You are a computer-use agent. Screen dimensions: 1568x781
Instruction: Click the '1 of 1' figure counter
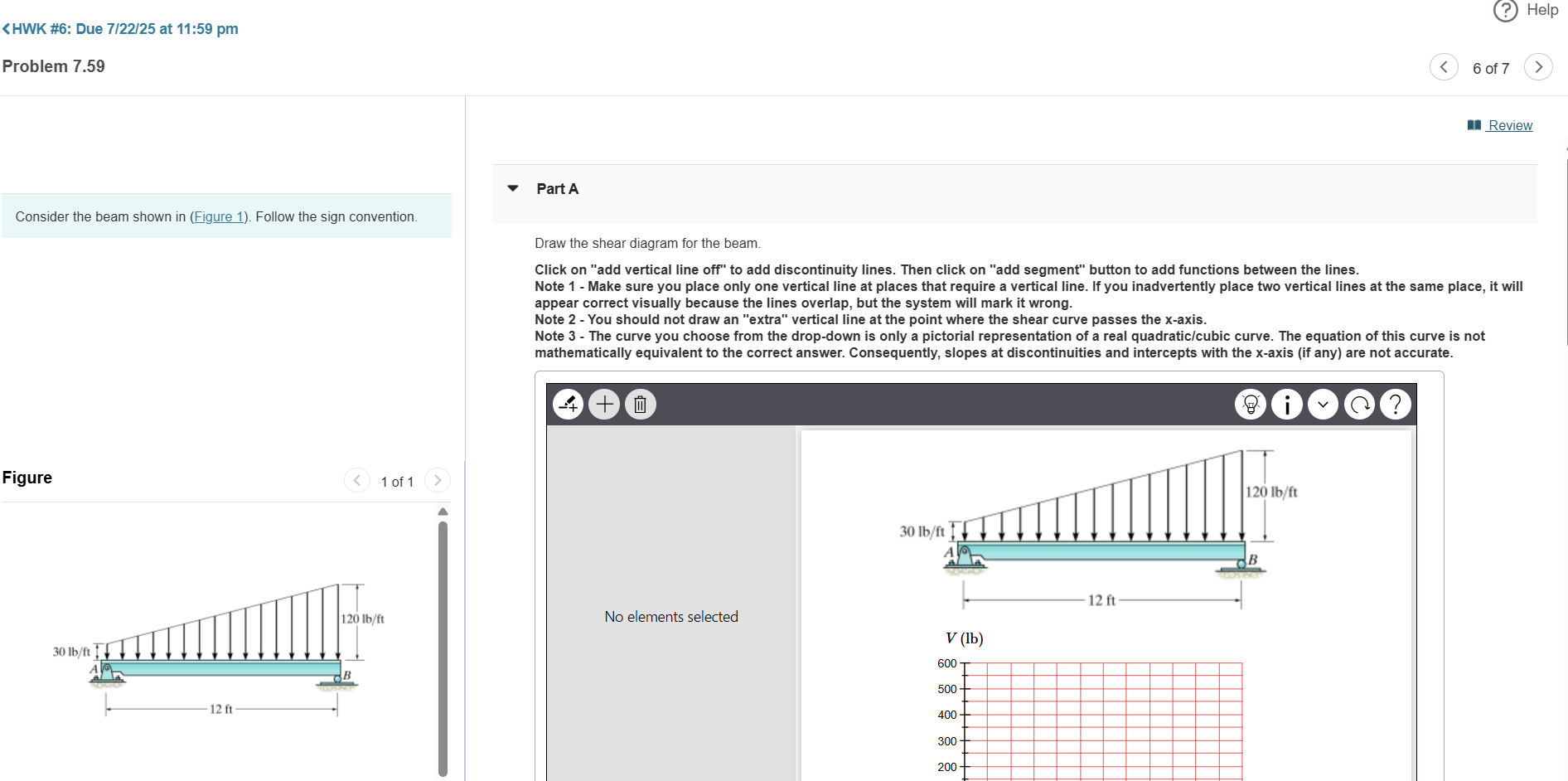pyautogui.click(x=397, y=482)
